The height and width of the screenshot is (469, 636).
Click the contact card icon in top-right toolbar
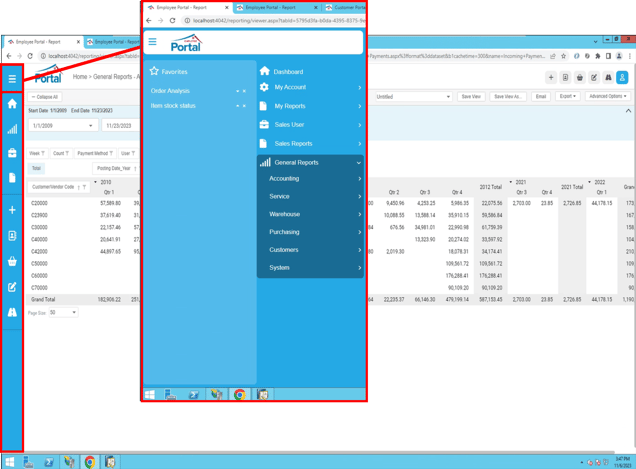[x=565, y=77]
